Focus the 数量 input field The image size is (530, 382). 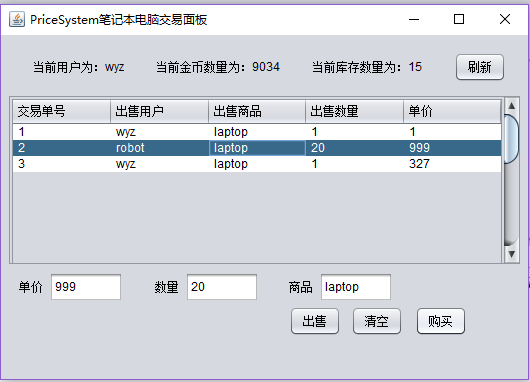pos(222,287)
